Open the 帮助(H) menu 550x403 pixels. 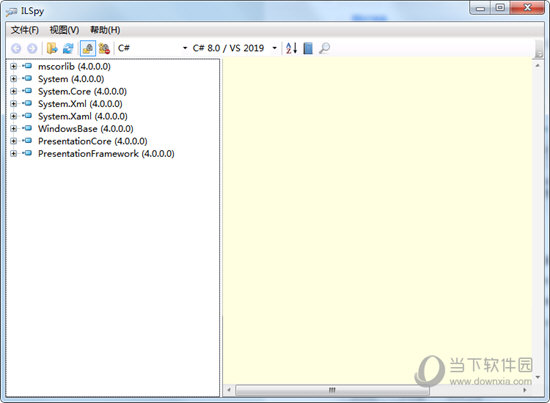pos(105,30)
